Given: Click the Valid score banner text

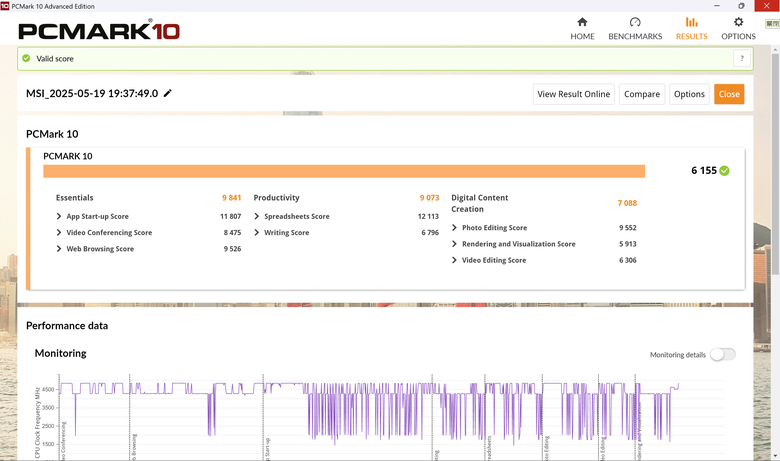Looking at the screenshot, I should [x=55, y=58].
